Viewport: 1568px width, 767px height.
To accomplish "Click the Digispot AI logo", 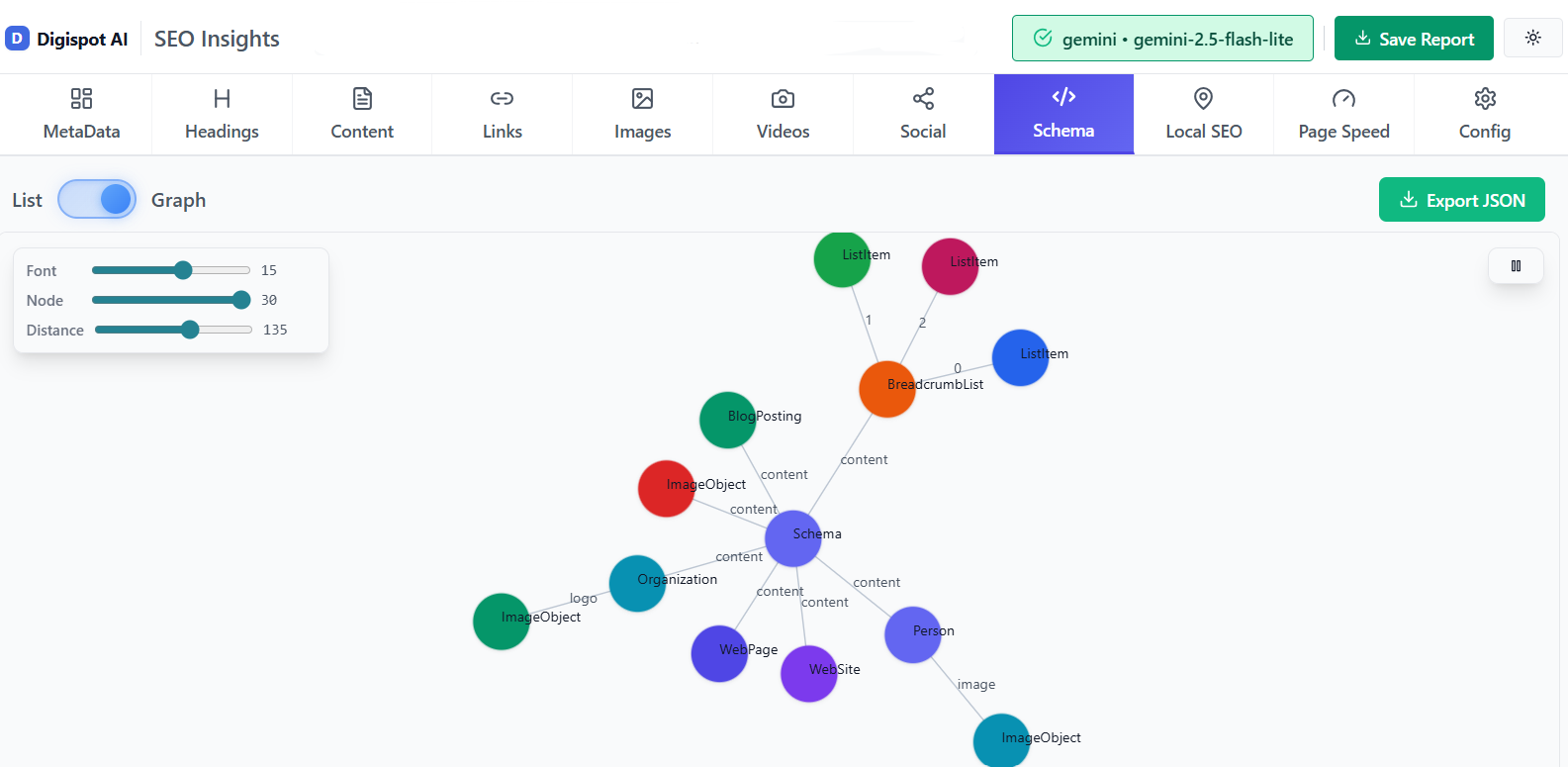I will (67, 38).
